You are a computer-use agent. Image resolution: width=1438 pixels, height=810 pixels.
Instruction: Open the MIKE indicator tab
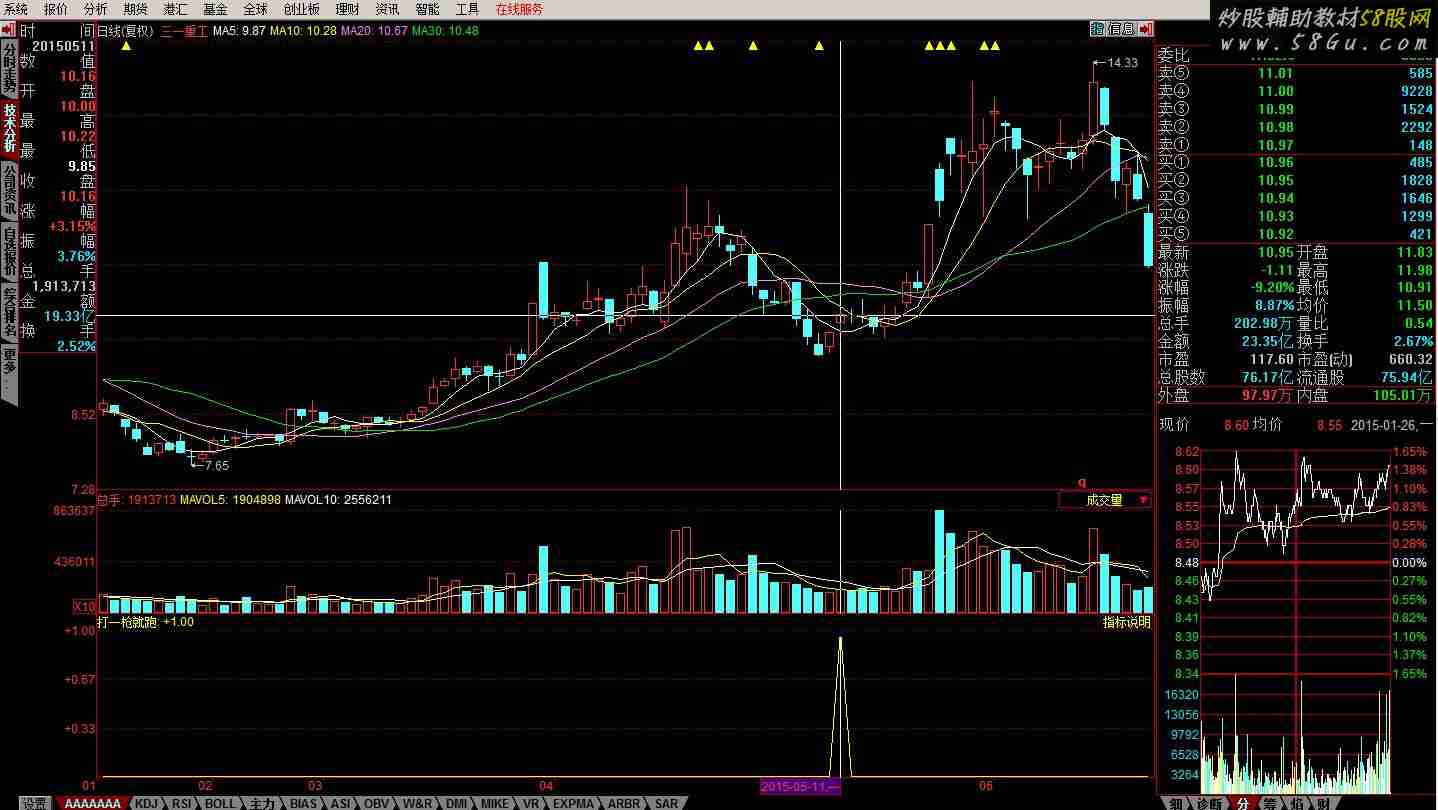click(494, 803)
